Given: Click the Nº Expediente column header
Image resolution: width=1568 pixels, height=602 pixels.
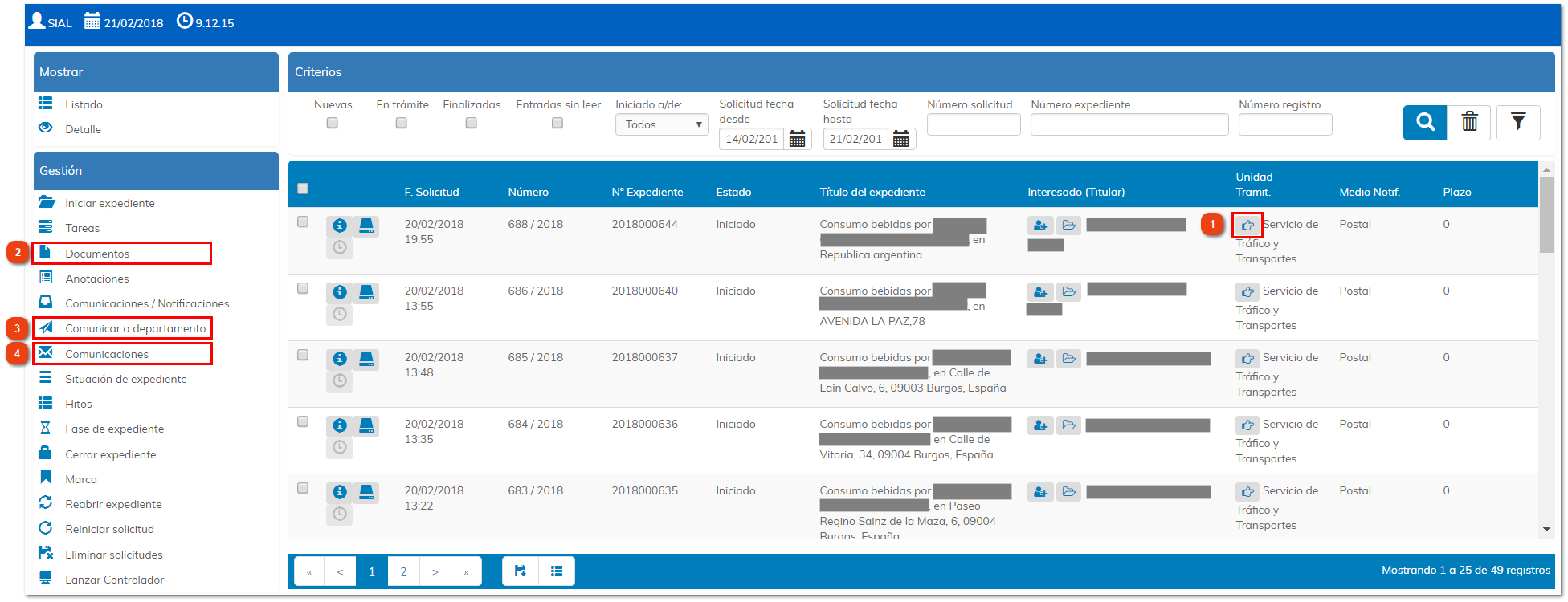Looking at the screenshot, I should [647, 192].
